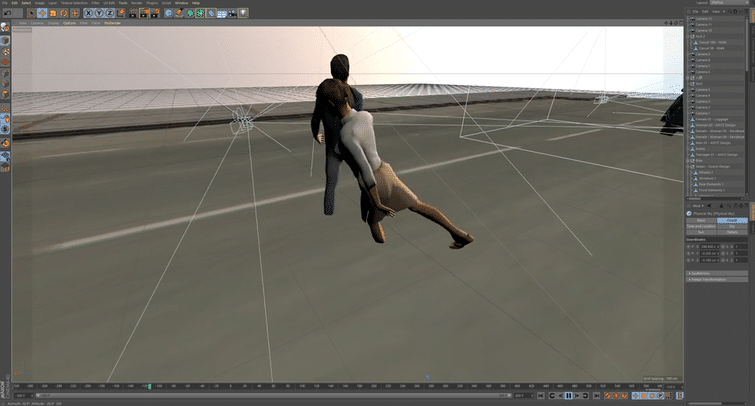Click the Model mode icon
This screenshot has height=406, width=755.
point(5,40)
